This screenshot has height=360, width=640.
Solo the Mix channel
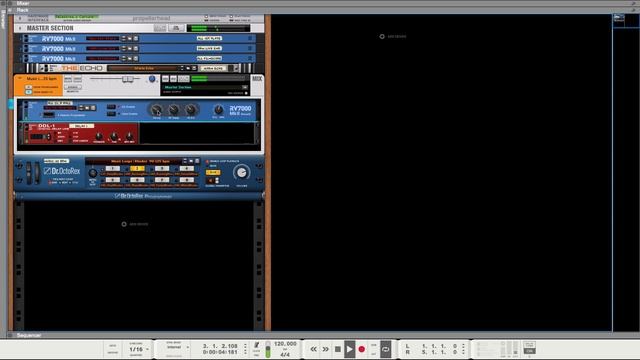coord(77,79)
